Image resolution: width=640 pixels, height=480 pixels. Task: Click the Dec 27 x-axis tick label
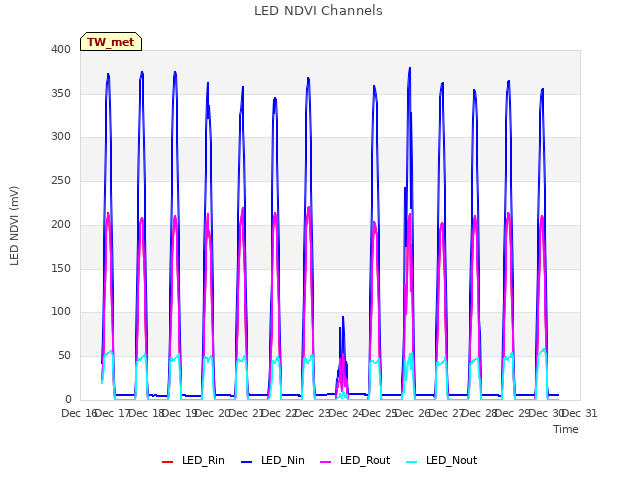point(446,413)
